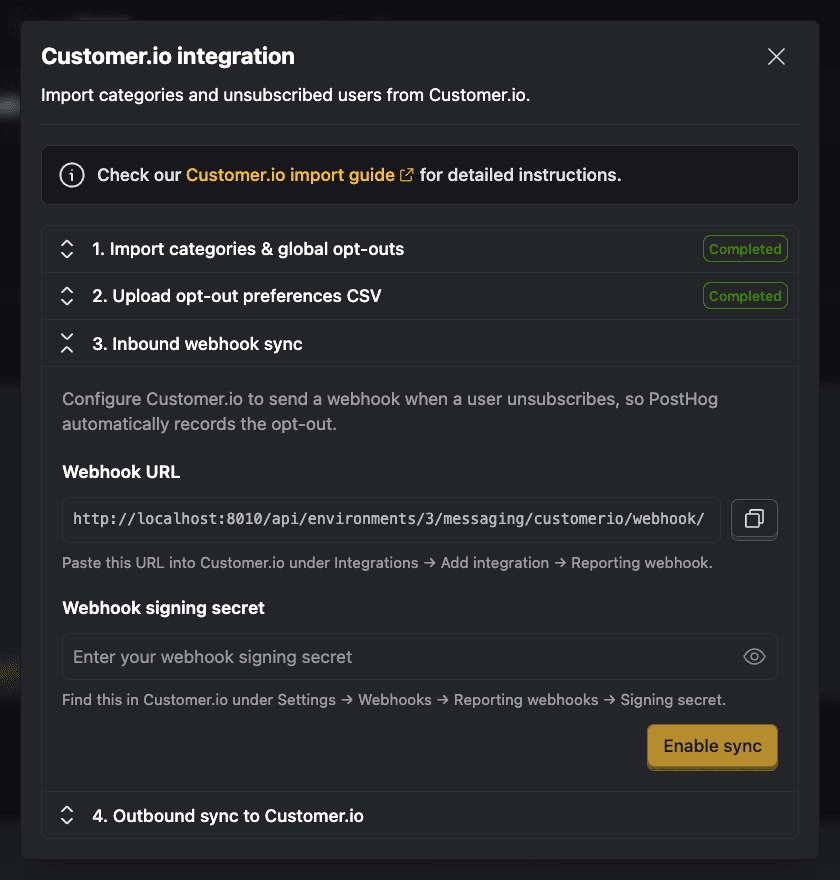Screen dimensions: 840x880
Task: Open the '1. Import categories & global opt-outs' section
Action: point(420,249)
